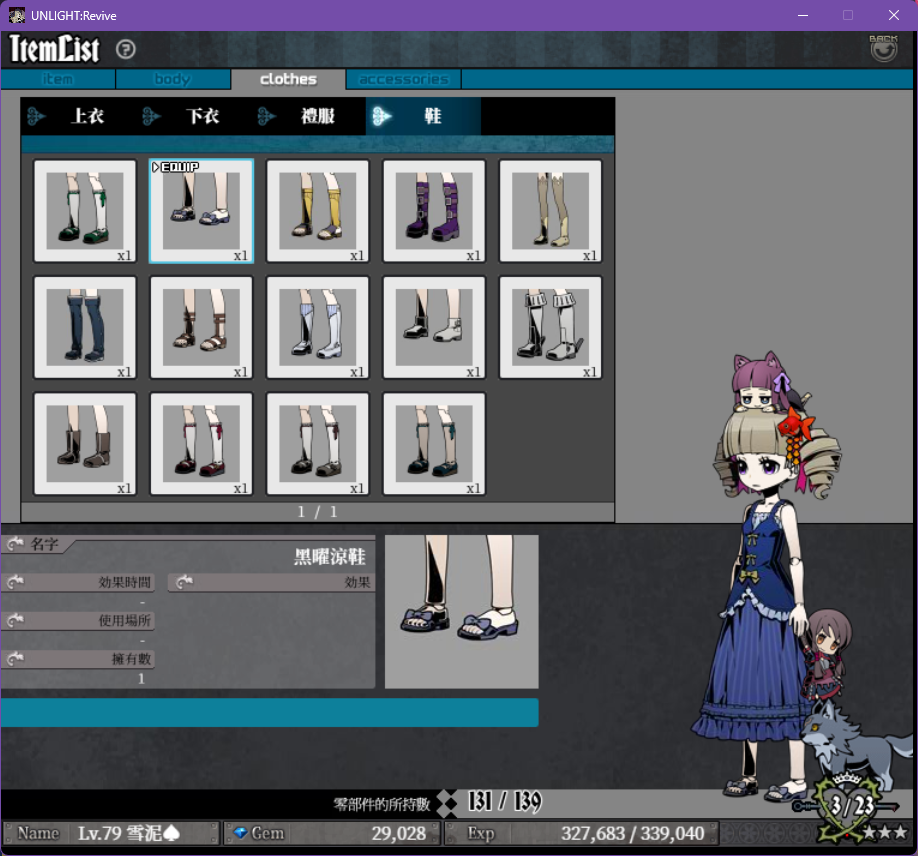Close the UNLIGHT:Revive window
The image size is (918, 856).
point(893,15)
